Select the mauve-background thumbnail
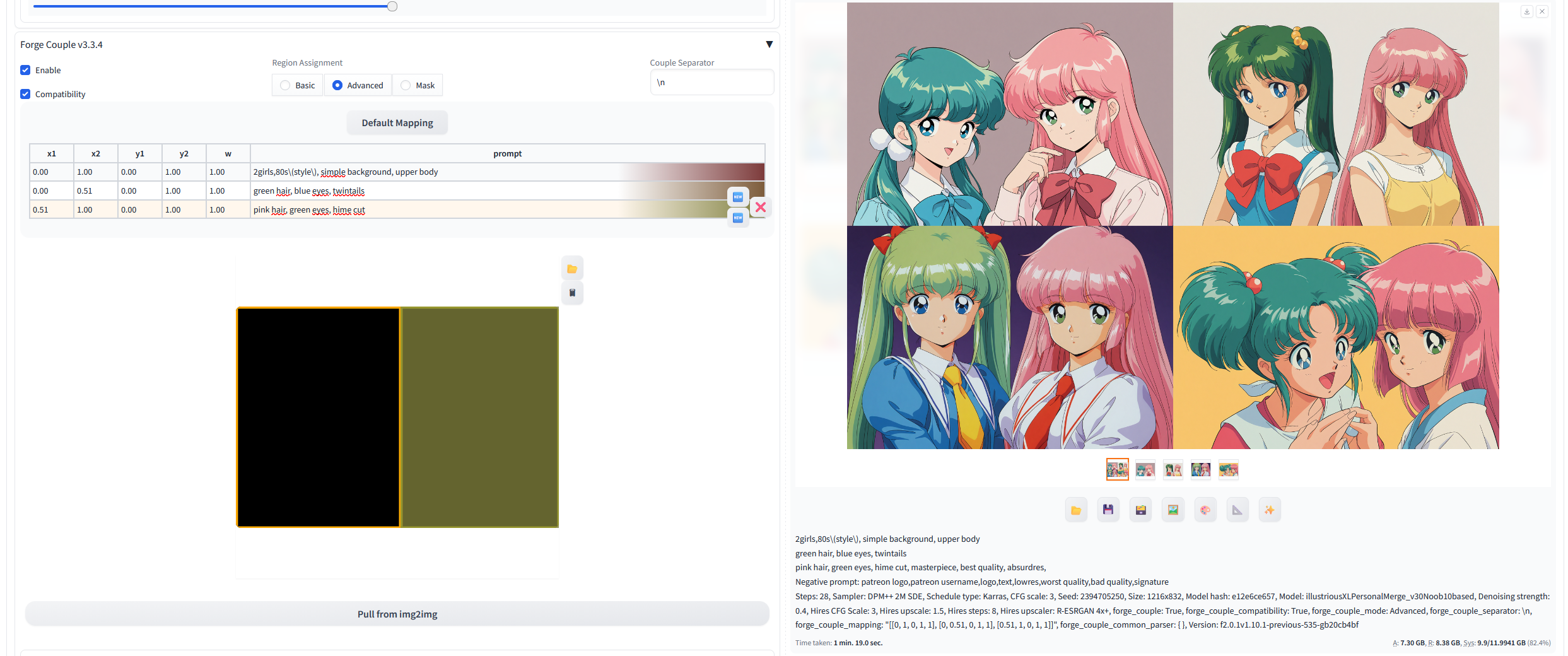1568x656 pixels. click(1145, 469)
